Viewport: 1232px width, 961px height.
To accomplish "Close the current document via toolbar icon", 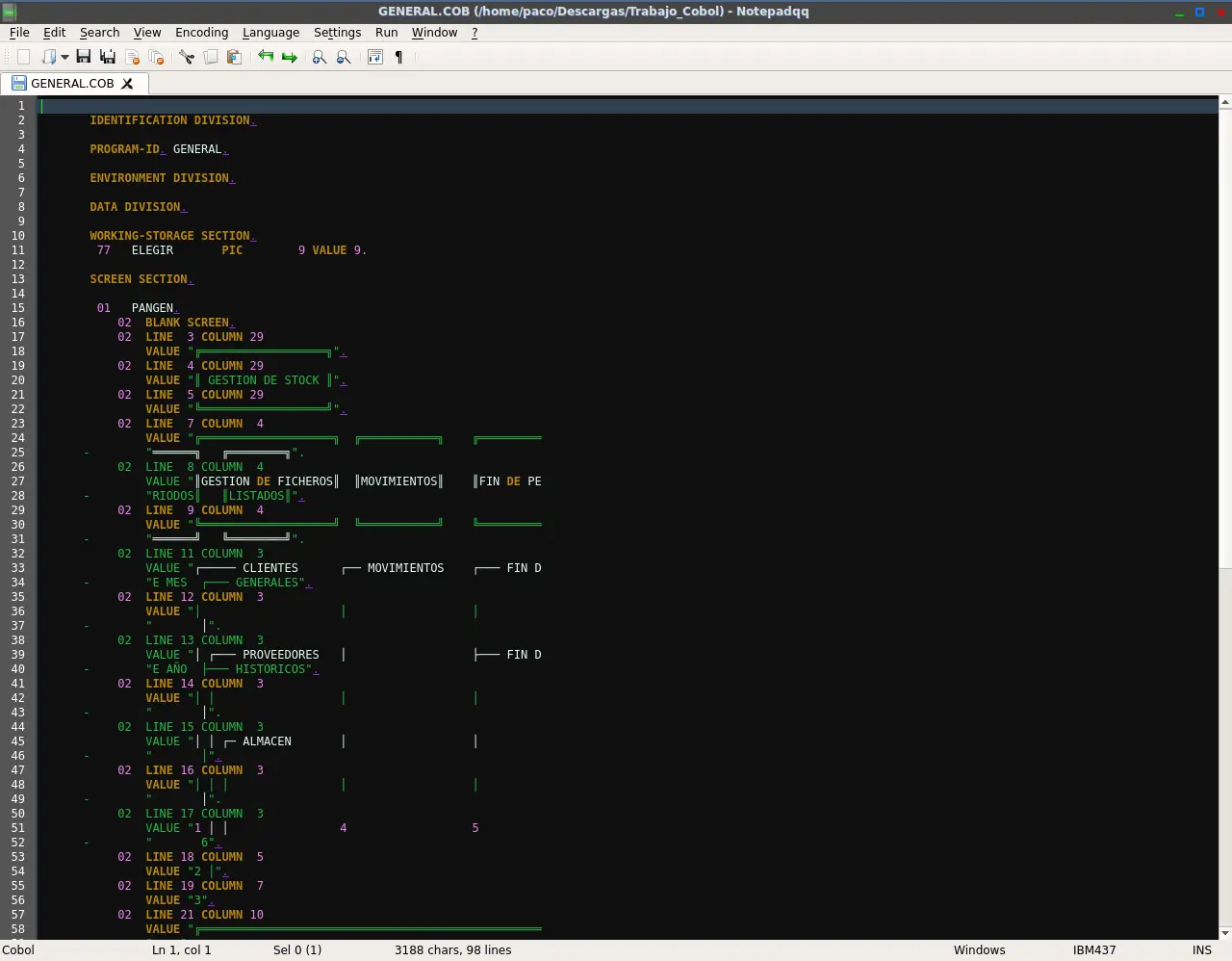I will point(133,57).
